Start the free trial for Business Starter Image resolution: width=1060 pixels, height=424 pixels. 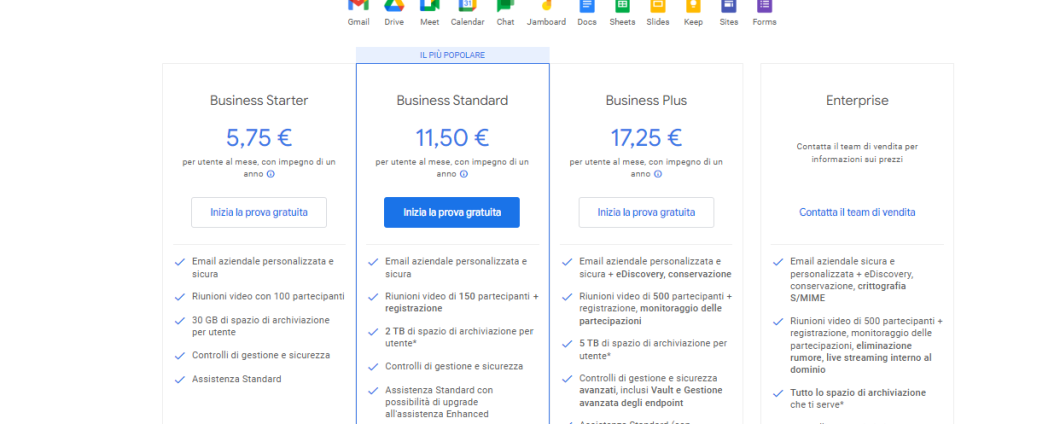click(x=259, y=212)
